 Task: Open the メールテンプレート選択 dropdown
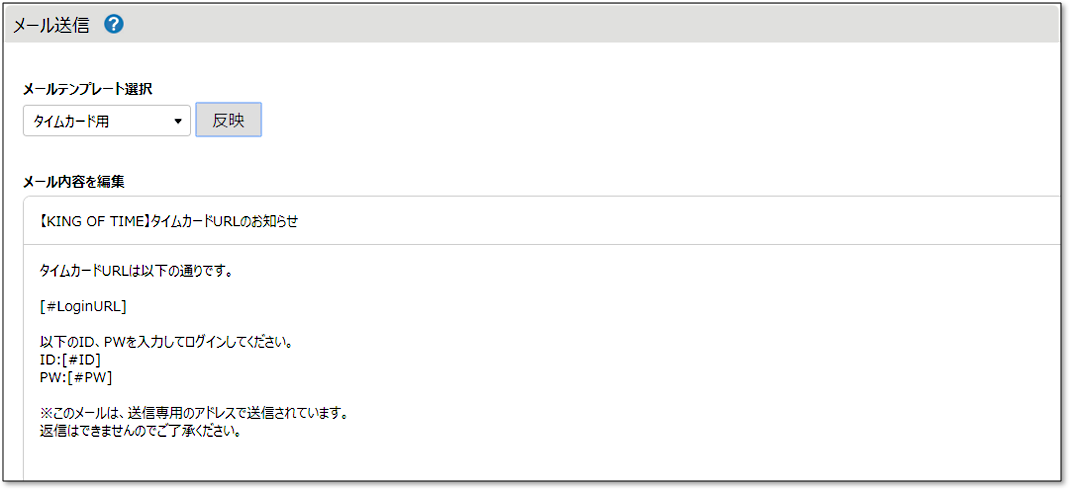pyautogui.click(x=107, y=121)
